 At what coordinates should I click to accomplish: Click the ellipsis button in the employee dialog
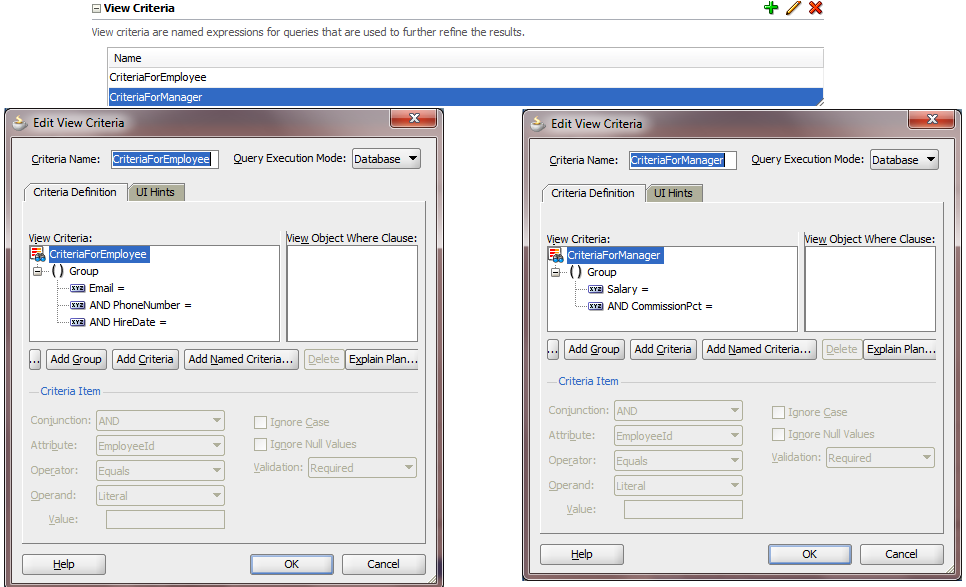pos(35,359)
